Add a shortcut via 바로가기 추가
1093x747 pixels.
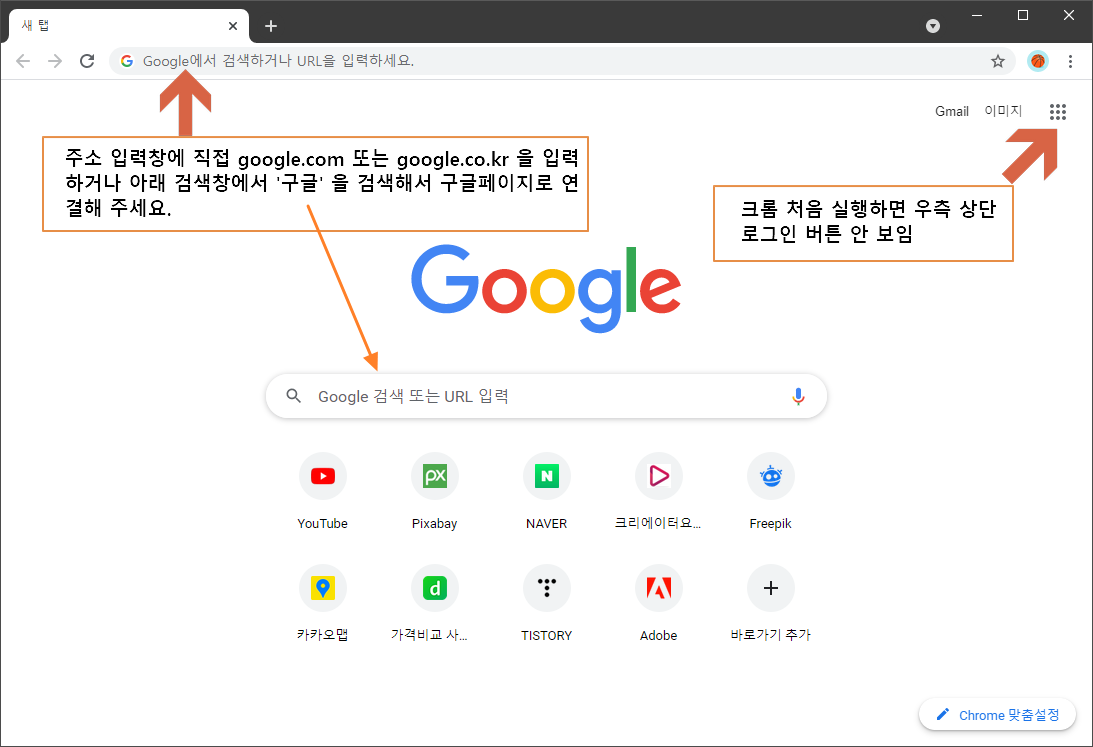click(x=770, y=603)
